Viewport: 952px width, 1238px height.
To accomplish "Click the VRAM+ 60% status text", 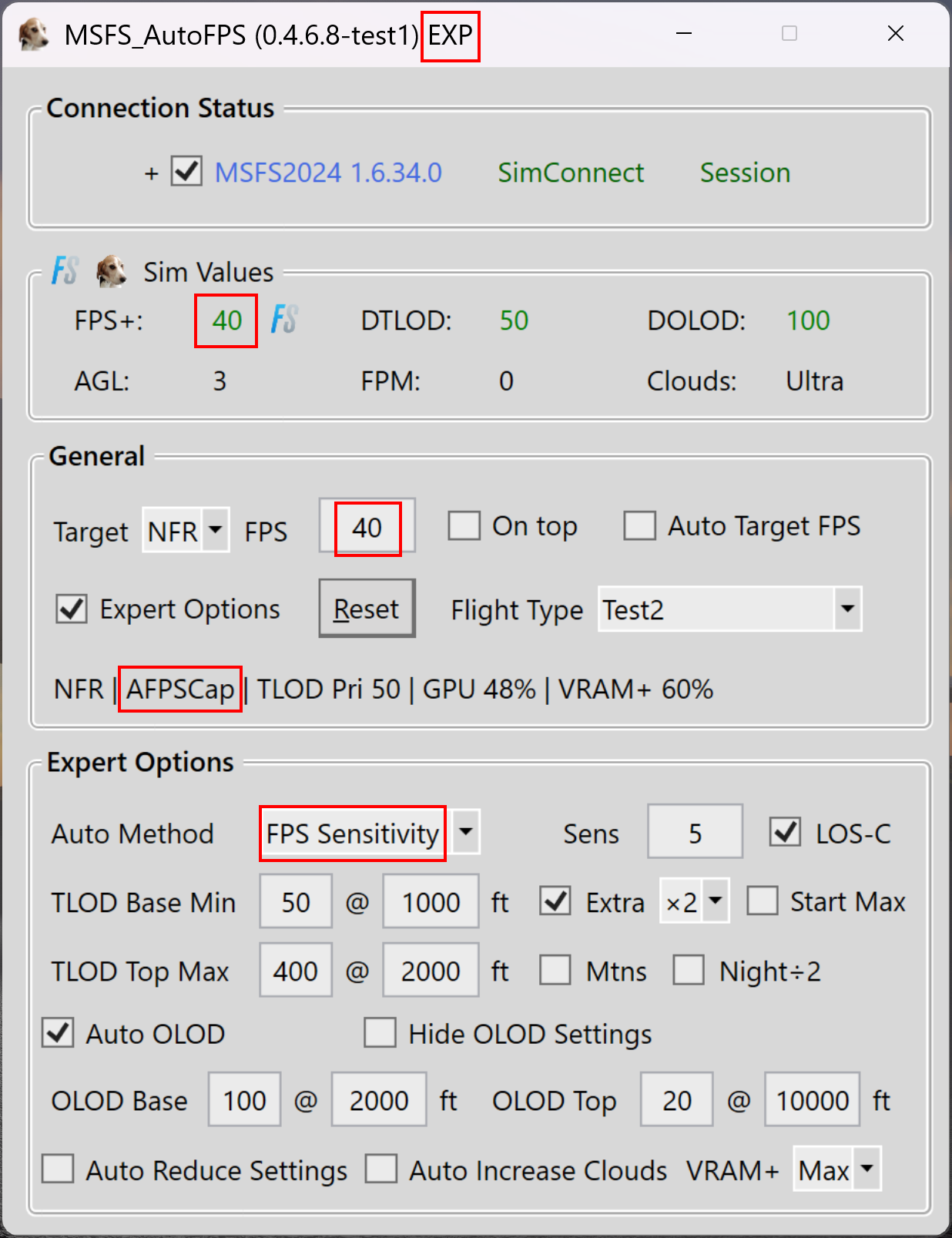I will coord(635,689).
